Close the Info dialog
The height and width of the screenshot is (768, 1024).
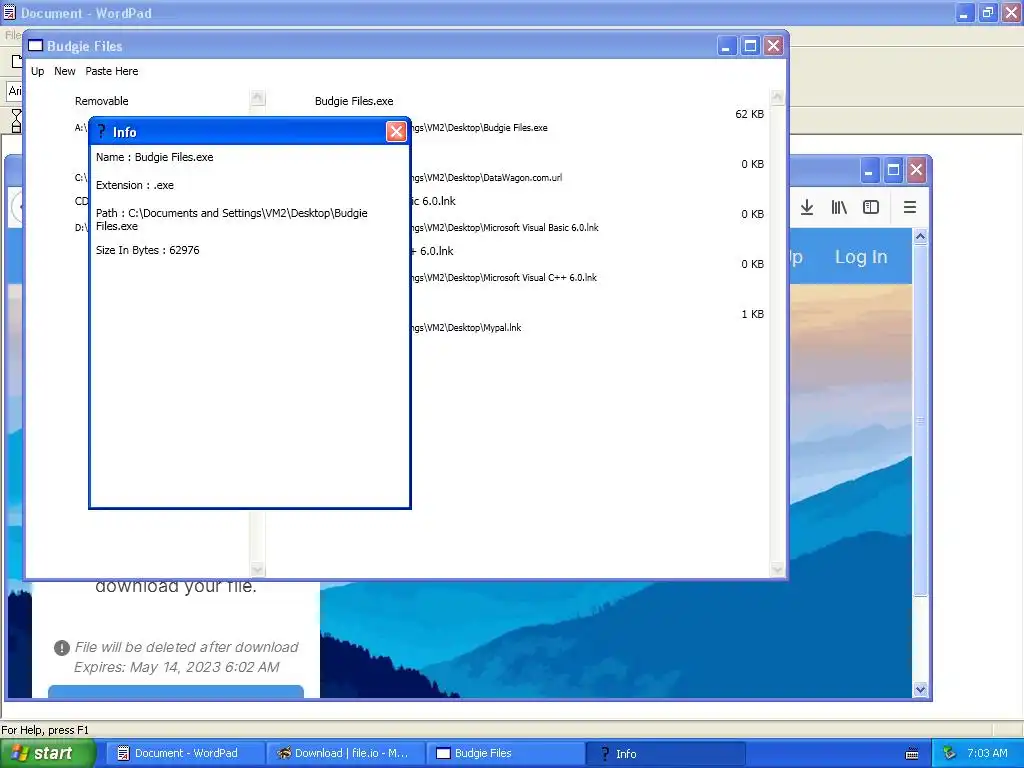pos(396,132)
